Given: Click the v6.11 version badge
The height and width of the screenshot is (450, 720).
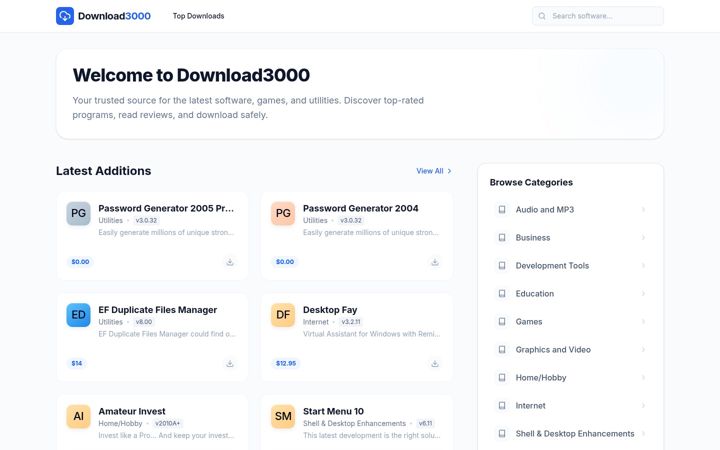Looking at the screenshot, I should point(426,423).
